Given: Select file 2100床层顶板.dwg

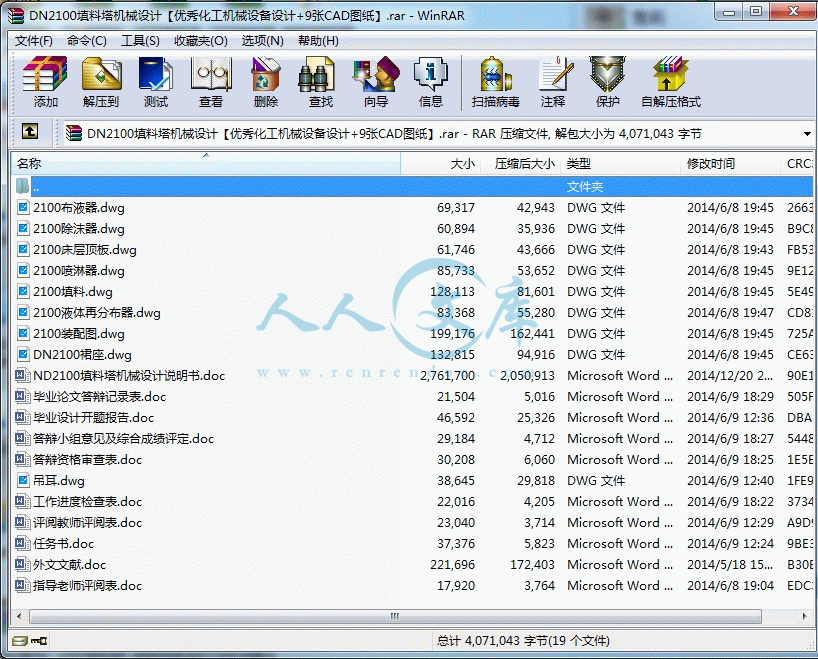Looking at the screenshot, I should tap(85, 249).
